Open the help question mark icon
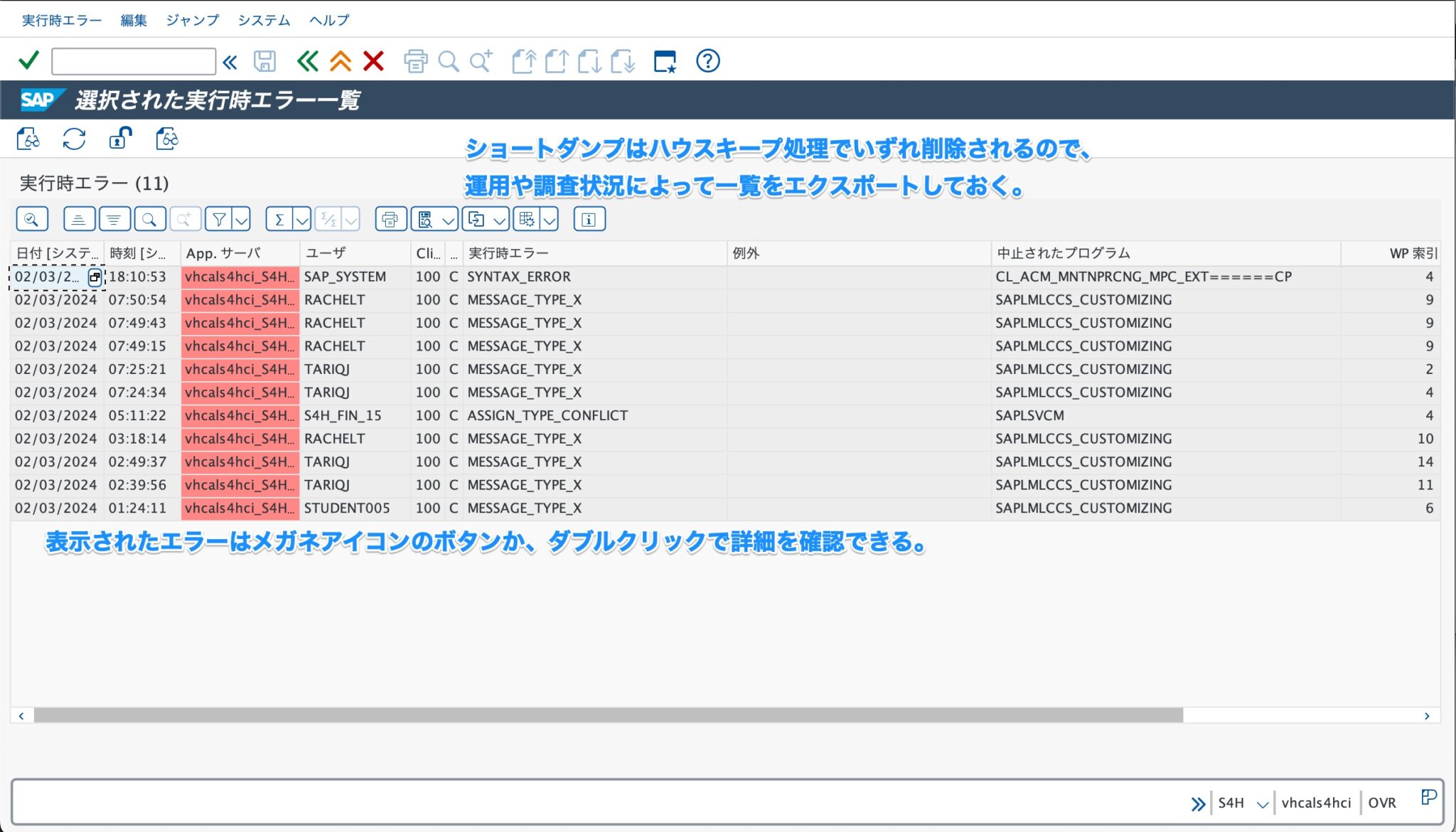The height and width of the screenshot is (832, 1456). [x=707, y=60]
